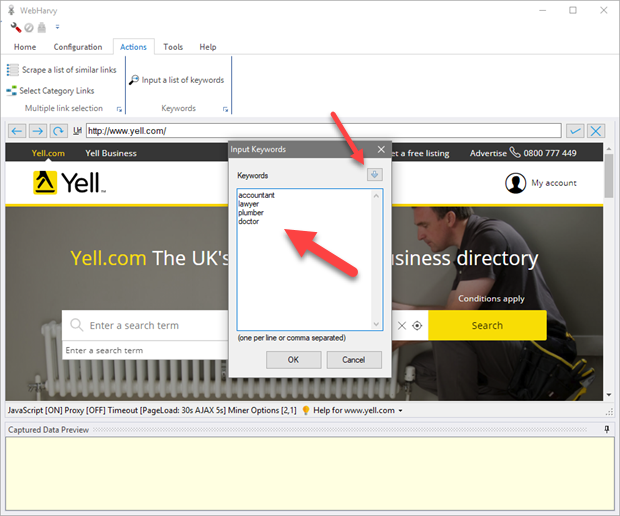Open the quick access toolbar customize dropdown
620x516 pixels.
pos(57,27)
